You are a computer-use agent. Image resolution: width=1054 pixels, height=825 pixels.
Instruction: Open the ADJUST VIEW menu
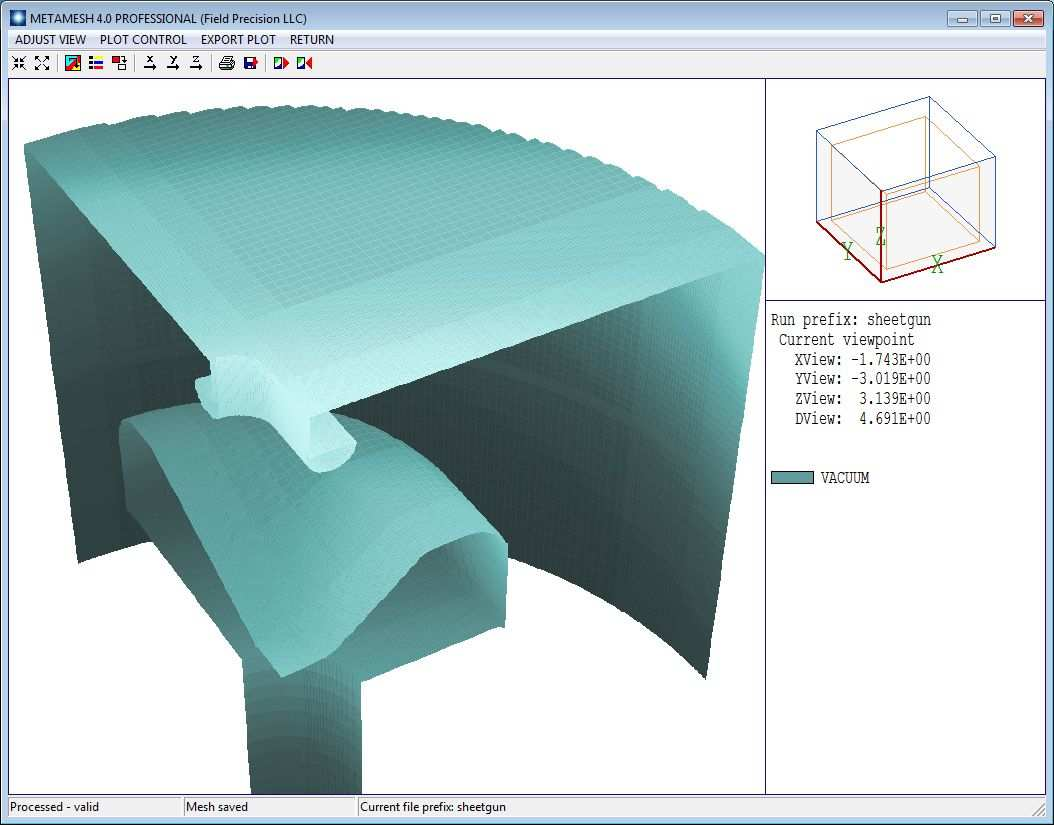pos(50,40)
